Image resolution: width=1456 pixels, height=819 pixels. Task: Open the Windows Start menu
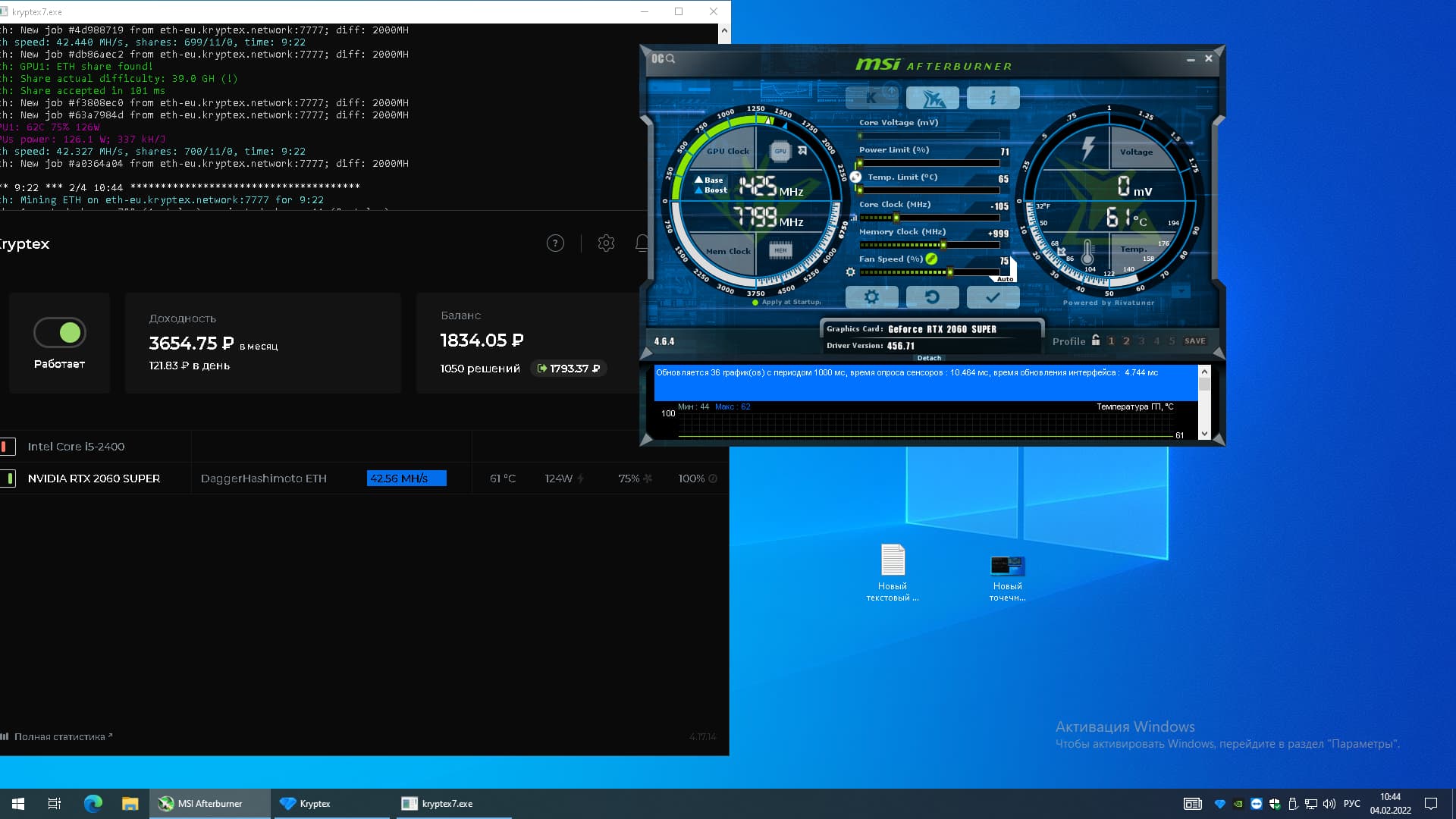pyautogui.click(x=18, y=804)
